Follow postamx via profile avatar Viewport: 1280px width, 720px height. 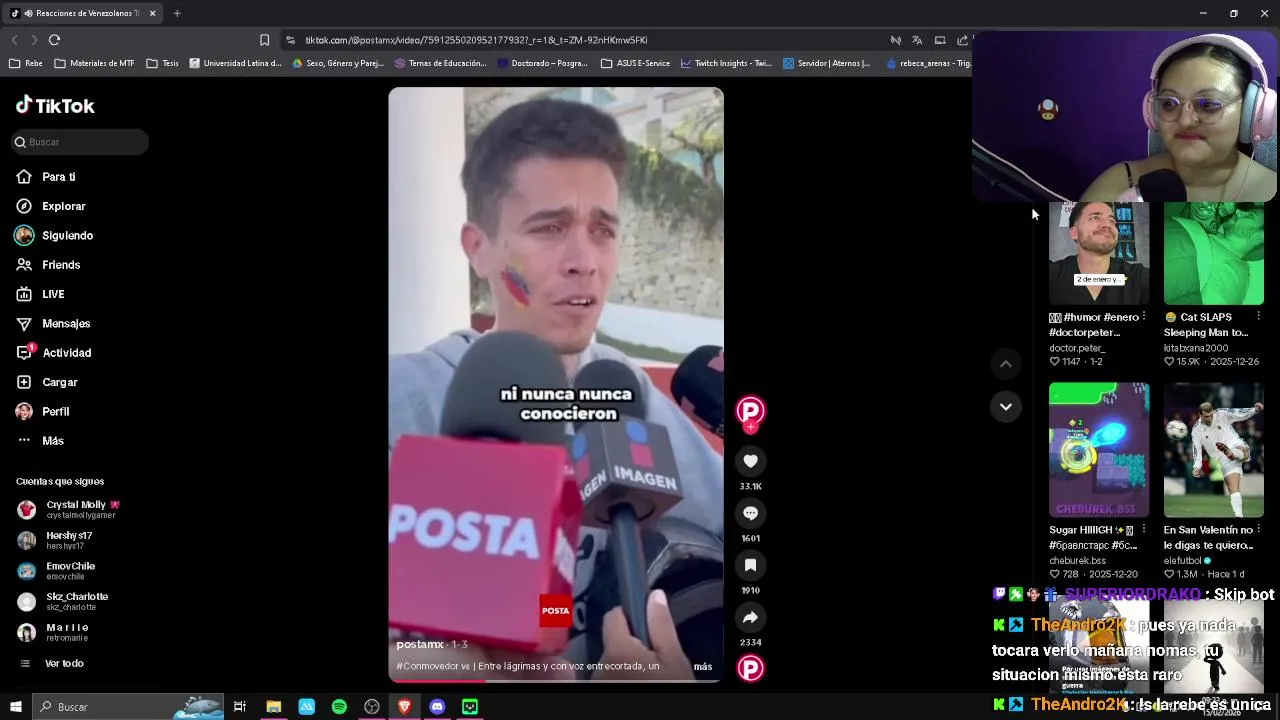point(750,411)
